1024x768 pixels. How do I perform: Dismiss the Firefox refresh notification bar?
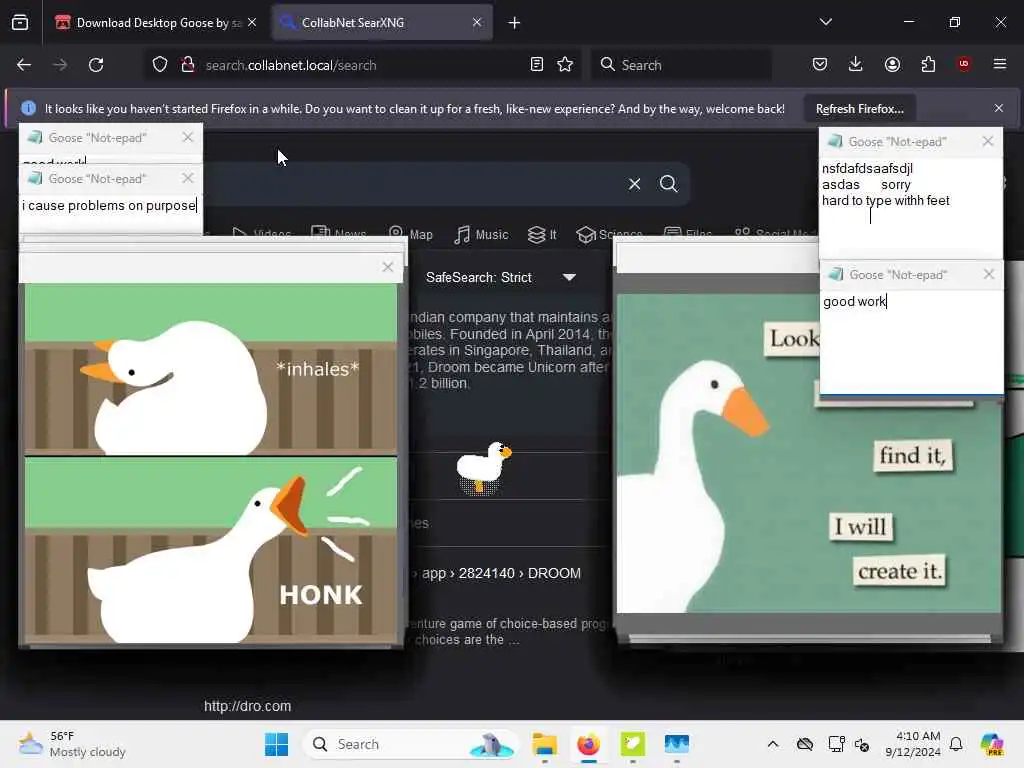pyautogui.click(x=999, y=108)
